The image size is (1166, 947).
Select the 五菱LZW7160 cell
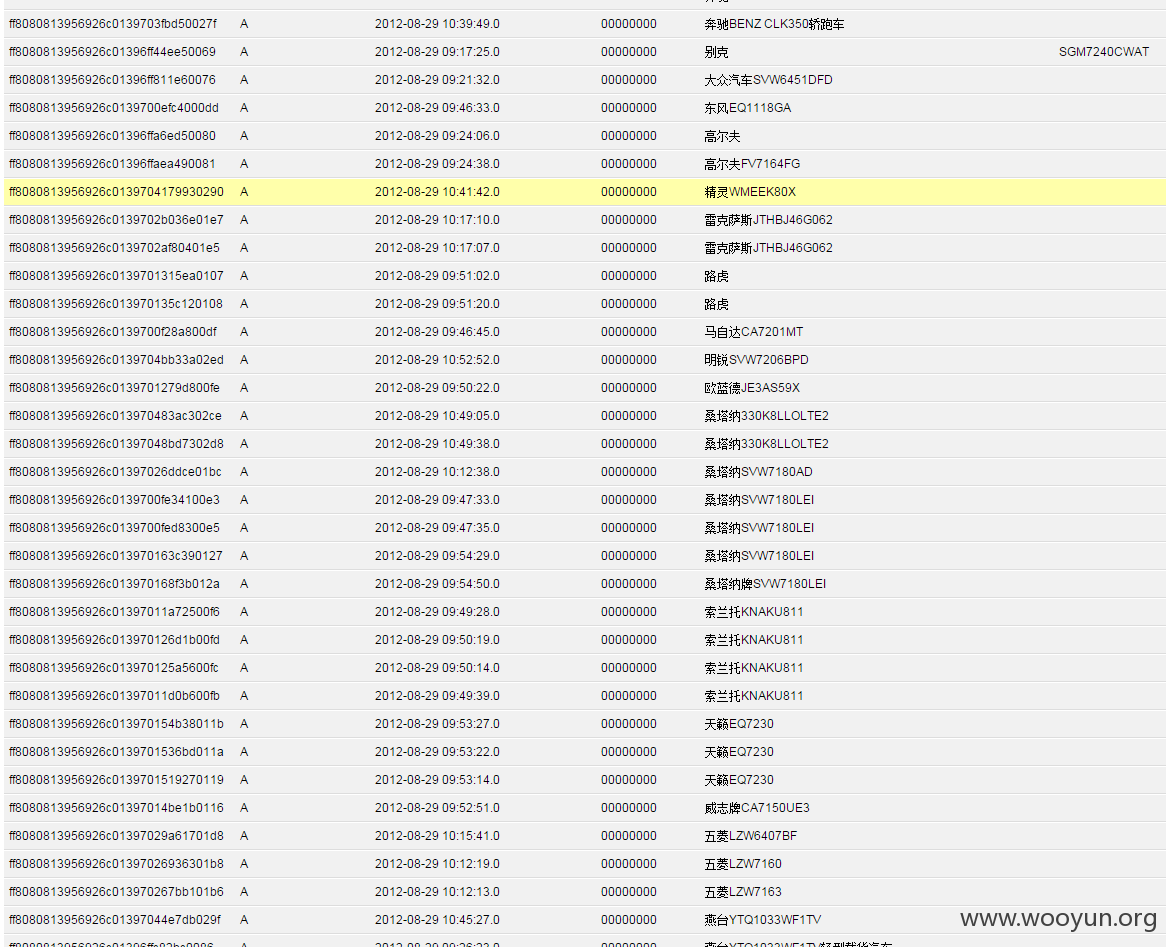(743, 864)
